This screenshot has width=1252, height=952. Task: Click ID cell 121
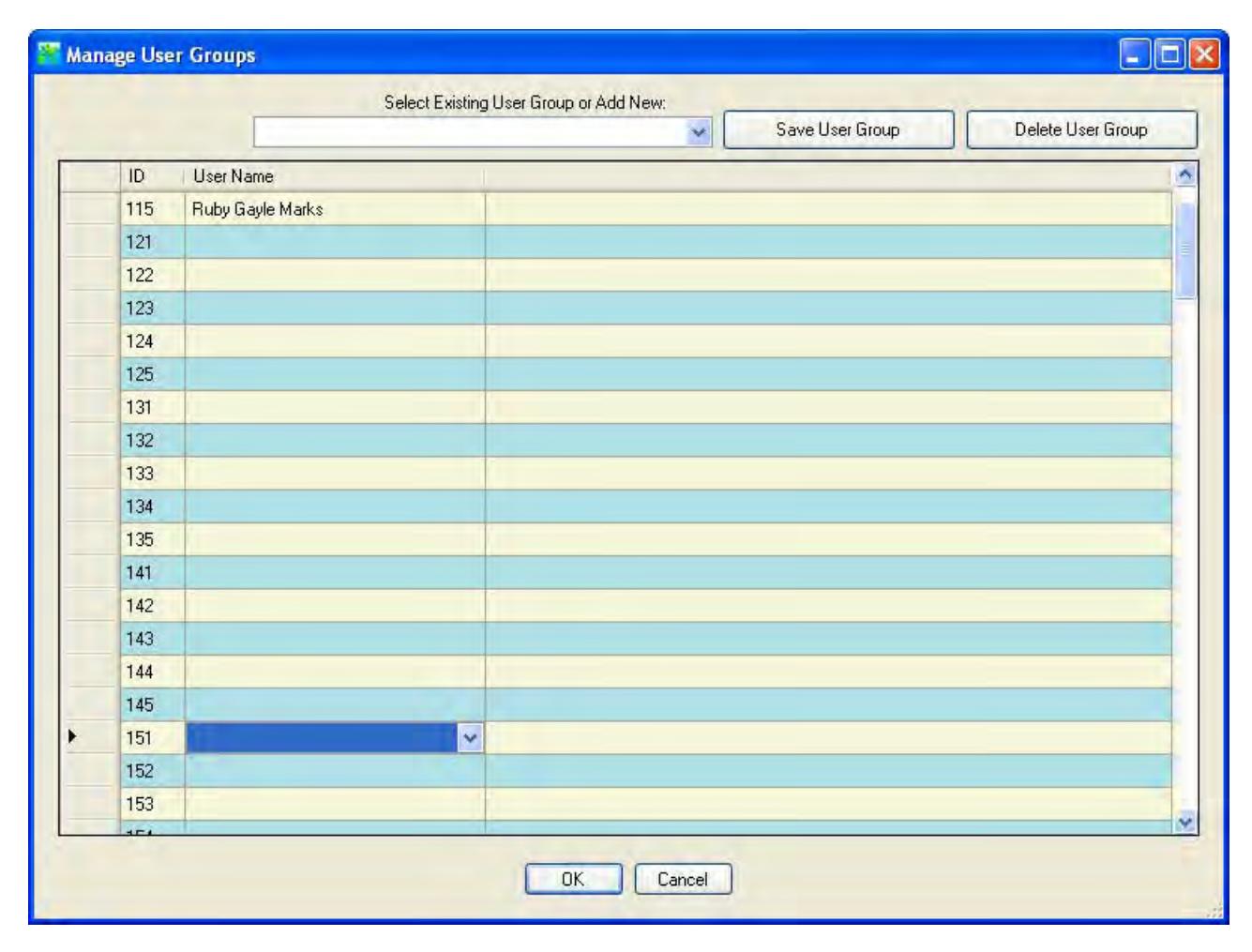tap(153, 242)
